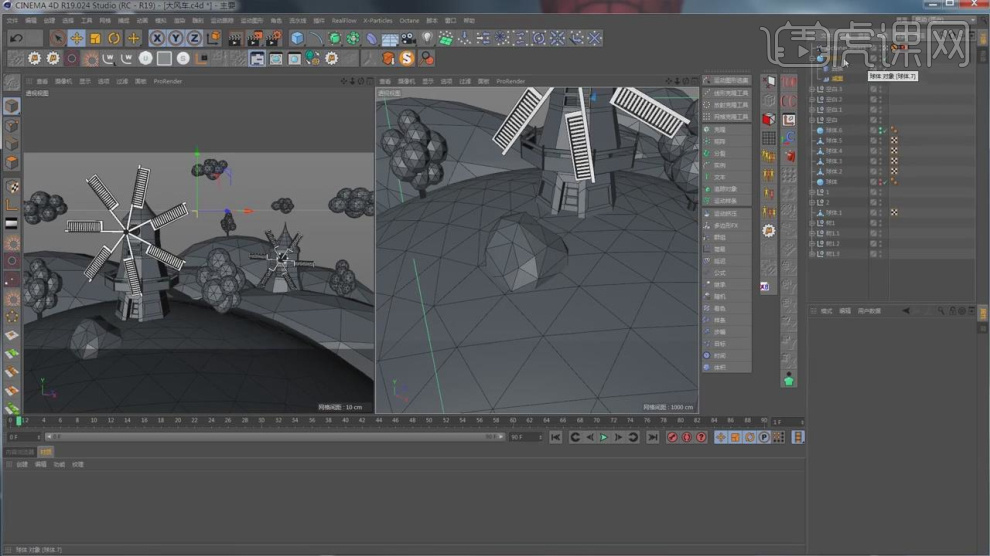Screen dimensions: 990x556
Task: Click the camera object icon
Action: click(408, 38)
